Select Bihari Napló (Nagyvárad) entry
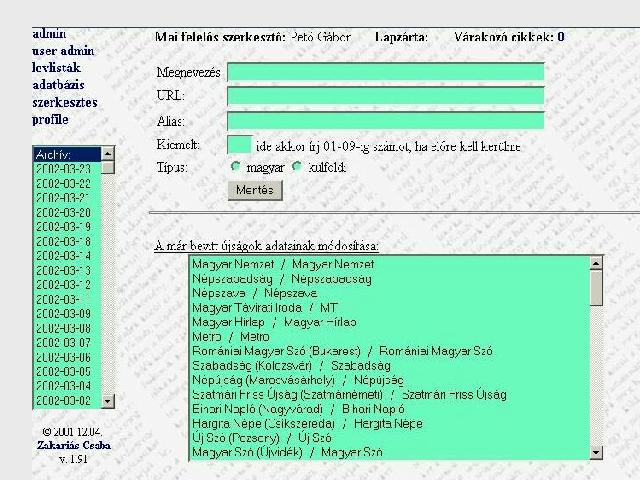Screen dimensions: 640x480 click(390, 409)
